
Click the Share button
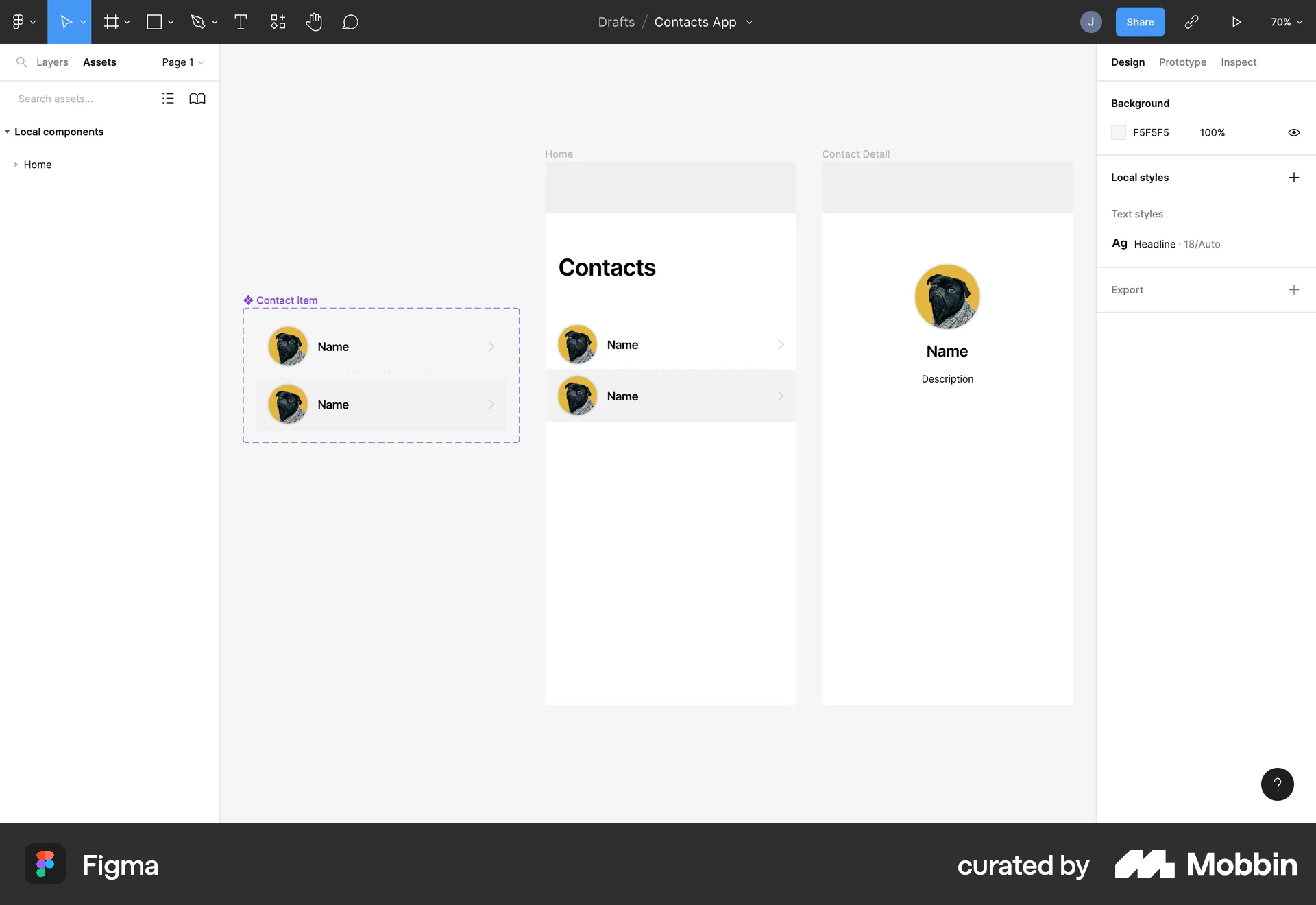click(x=1140, y=21)
